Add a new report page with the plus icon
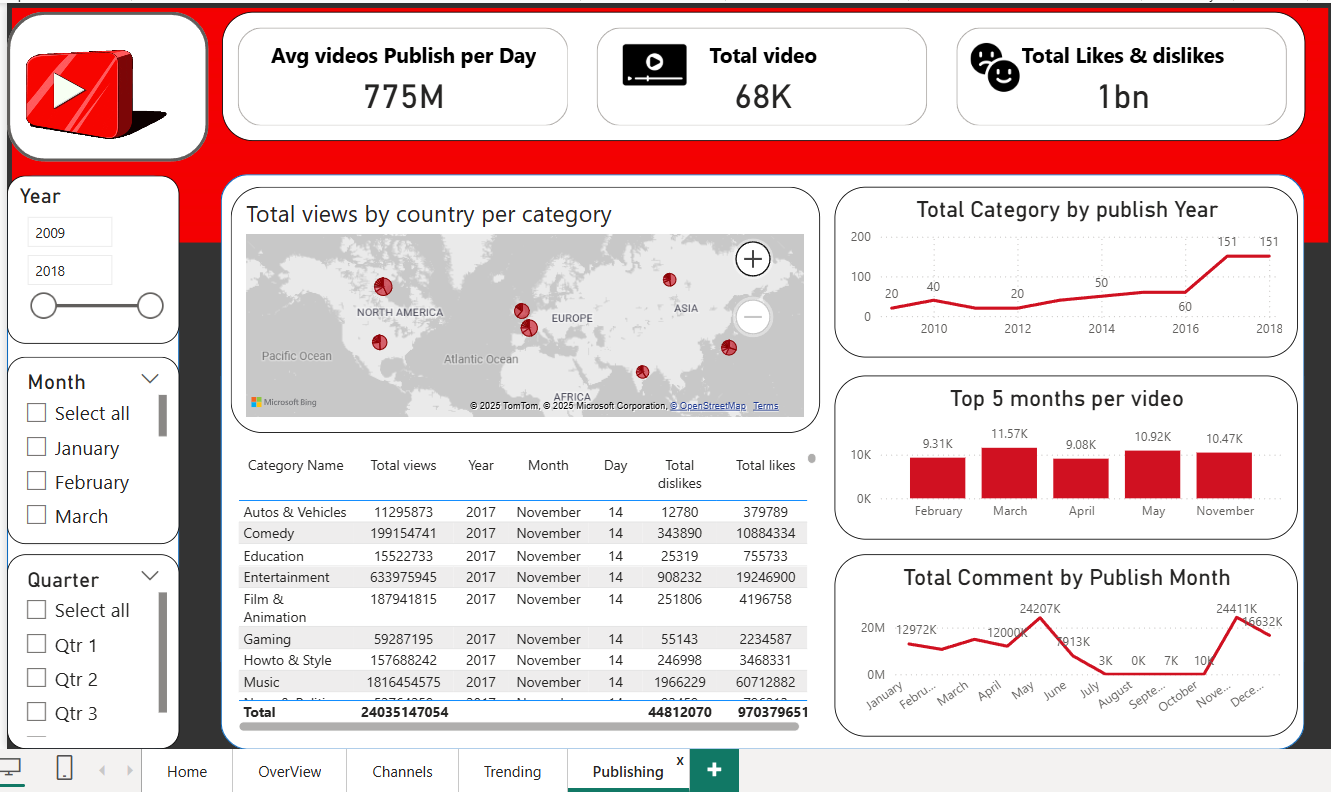 tap(713, 770)
